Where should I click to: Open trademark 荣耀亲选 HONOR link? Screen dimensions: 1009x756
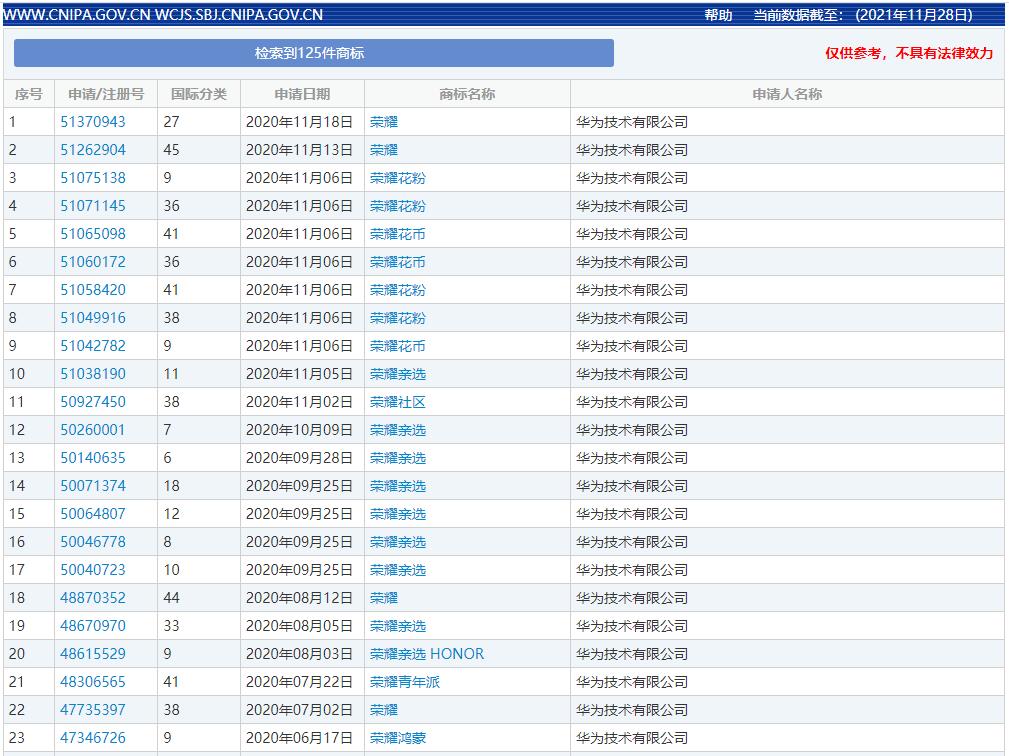pyautogui.click(x=426, y=654)
